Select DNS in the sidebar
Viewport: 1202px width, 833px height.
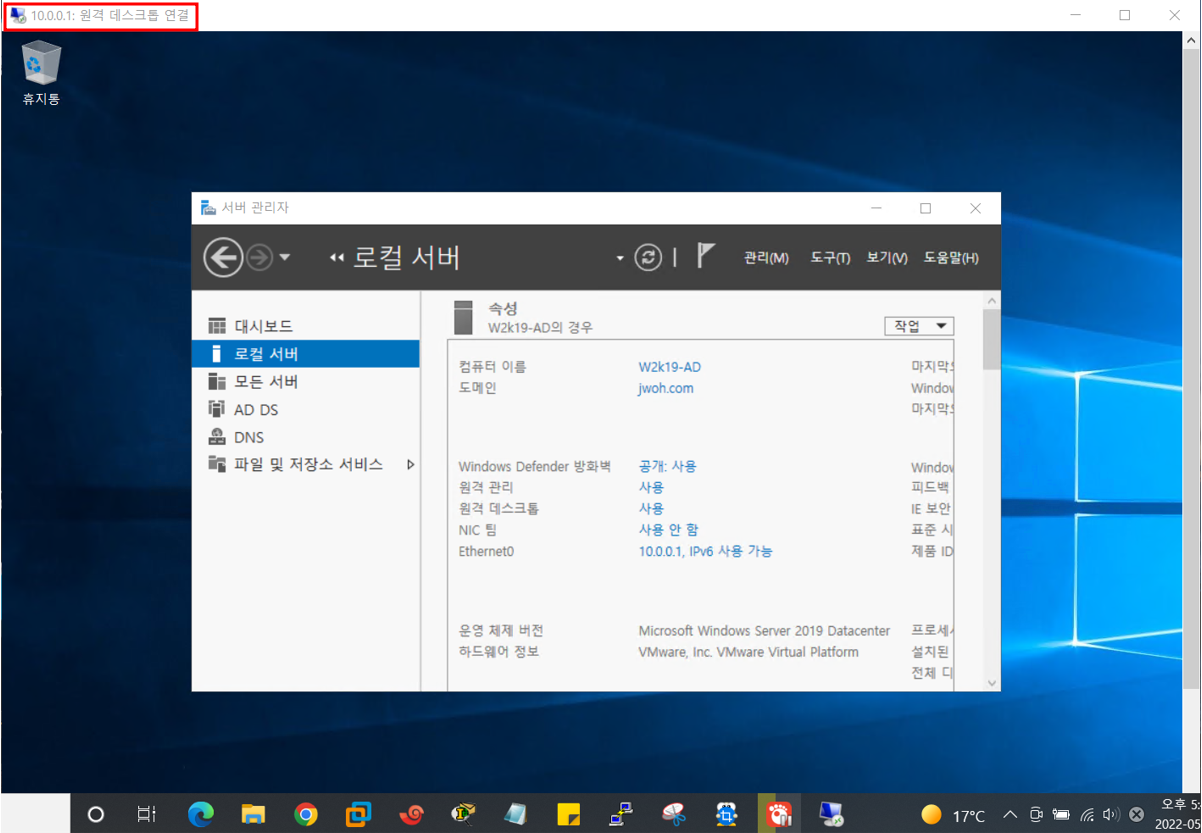click(x=305, y=437)
